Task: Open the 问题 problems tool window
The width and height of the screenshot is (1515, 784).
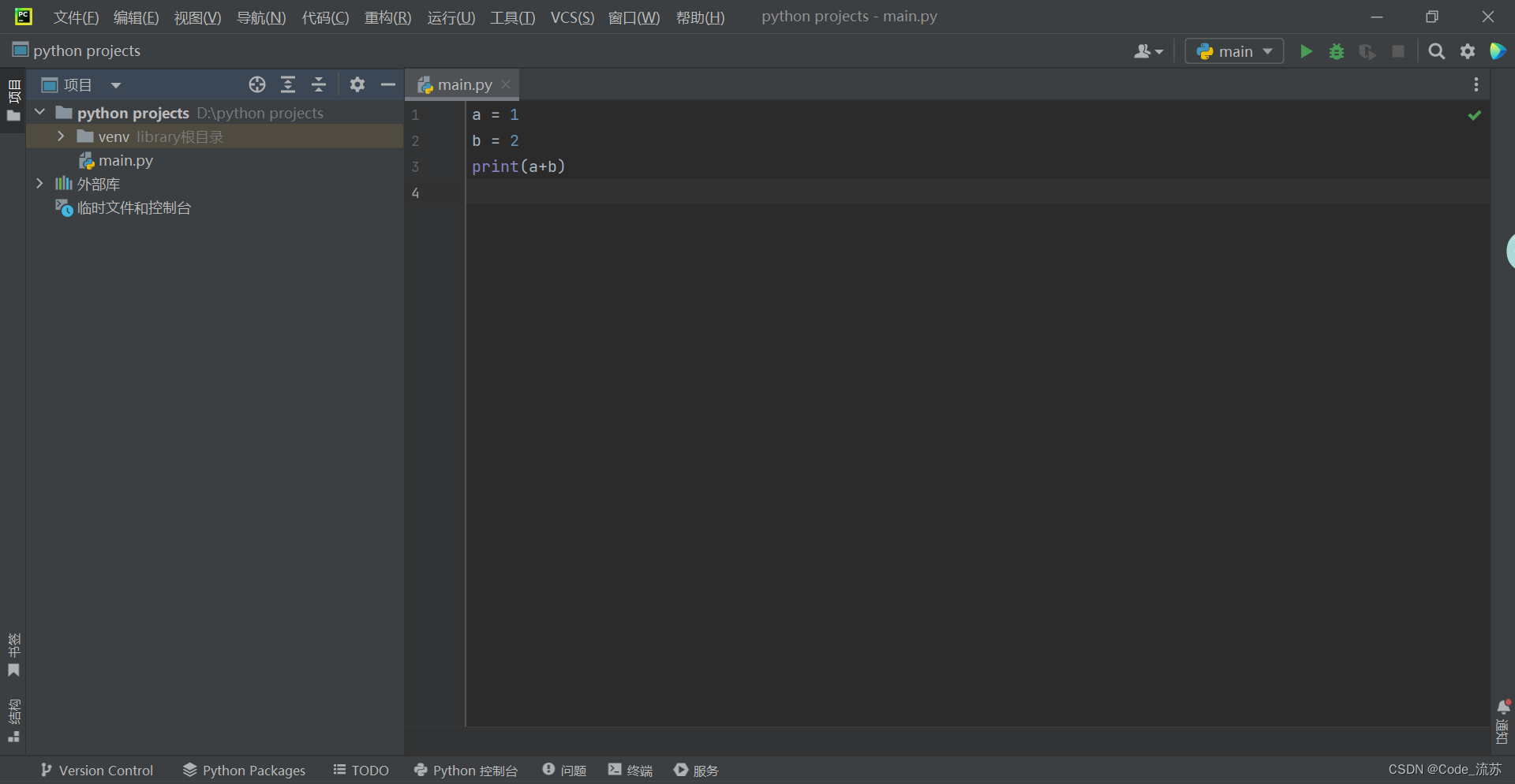Action: [564, 770]
